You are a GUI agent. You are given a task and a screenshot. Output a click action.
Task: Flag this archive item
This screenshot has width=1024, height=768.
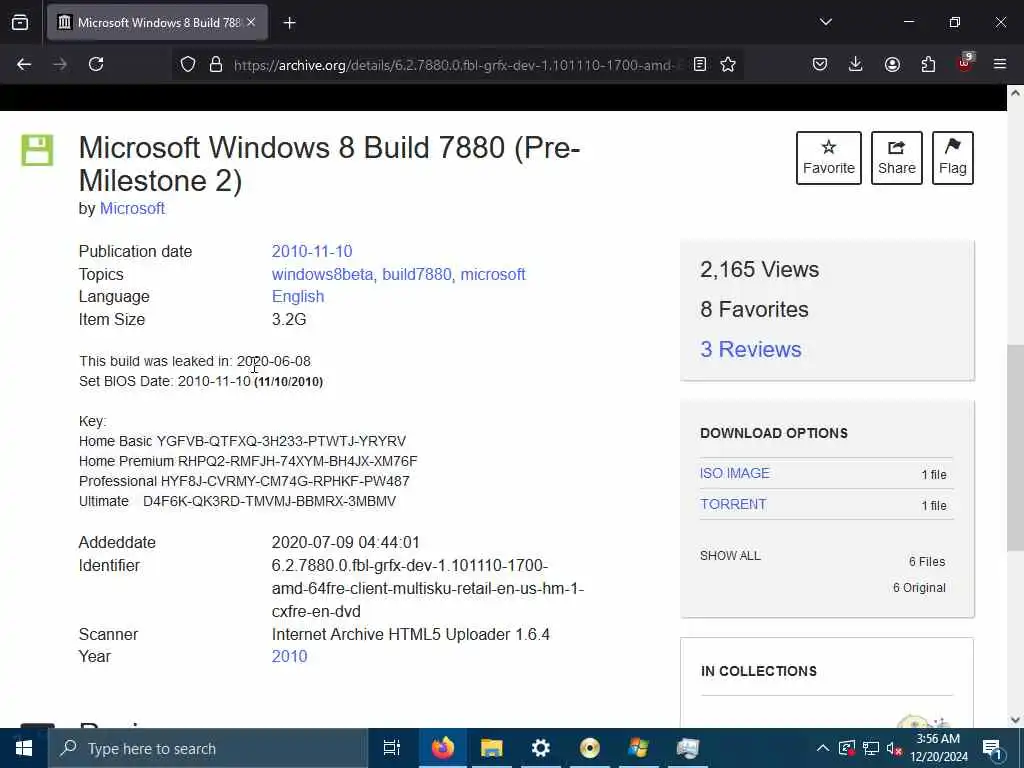click(x=953, y=158)
